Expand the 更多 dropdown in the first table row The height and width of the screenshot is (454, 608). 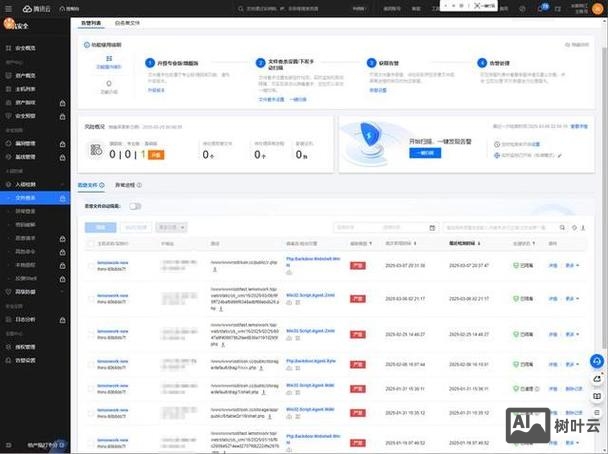click(573, 265)
